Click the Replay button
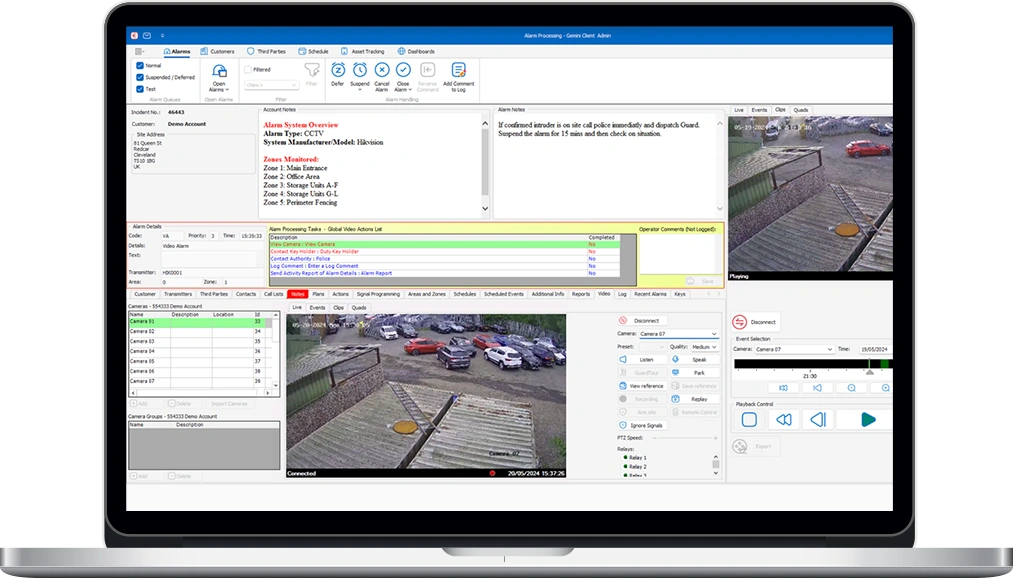 (693, 399)
